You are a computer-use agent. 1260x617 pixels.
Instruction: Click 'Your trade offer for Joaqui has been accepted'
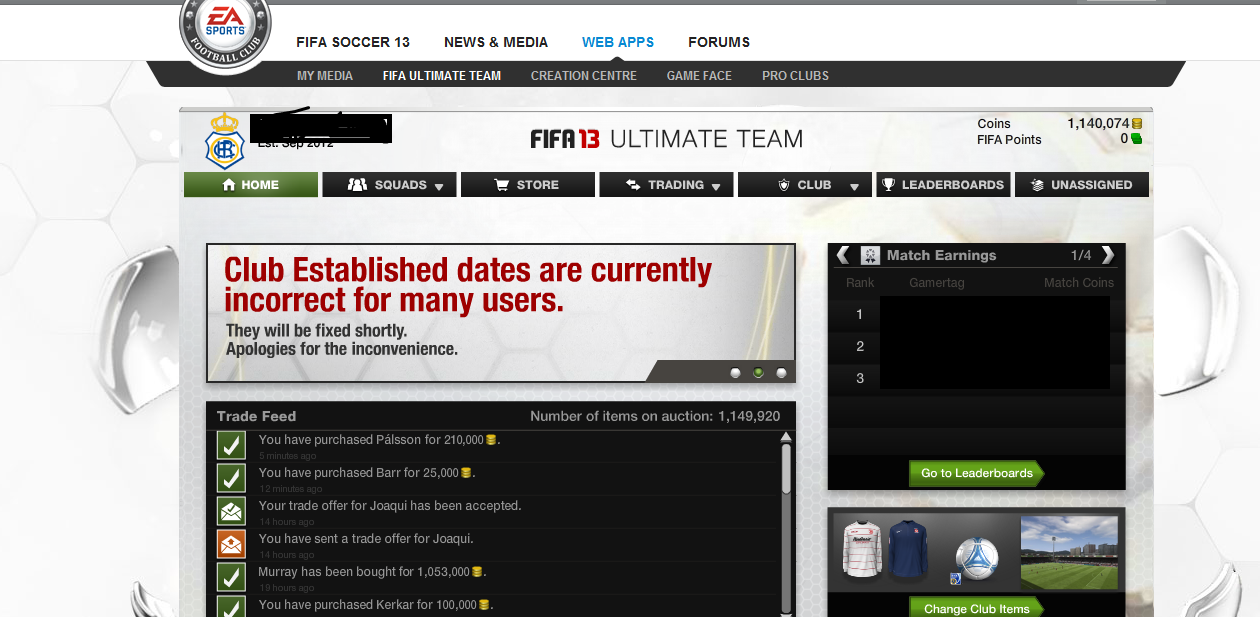(390, 506)
